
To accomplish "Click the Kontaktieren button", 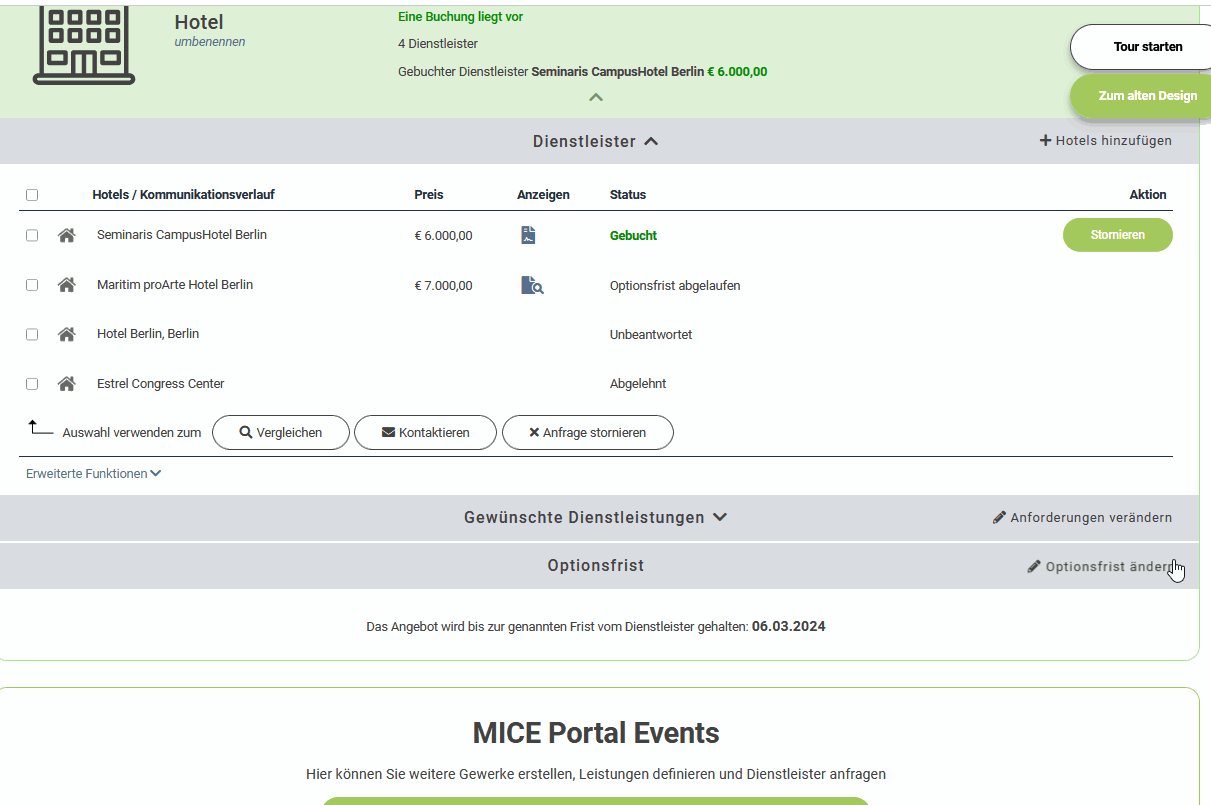I will point(425,433).
